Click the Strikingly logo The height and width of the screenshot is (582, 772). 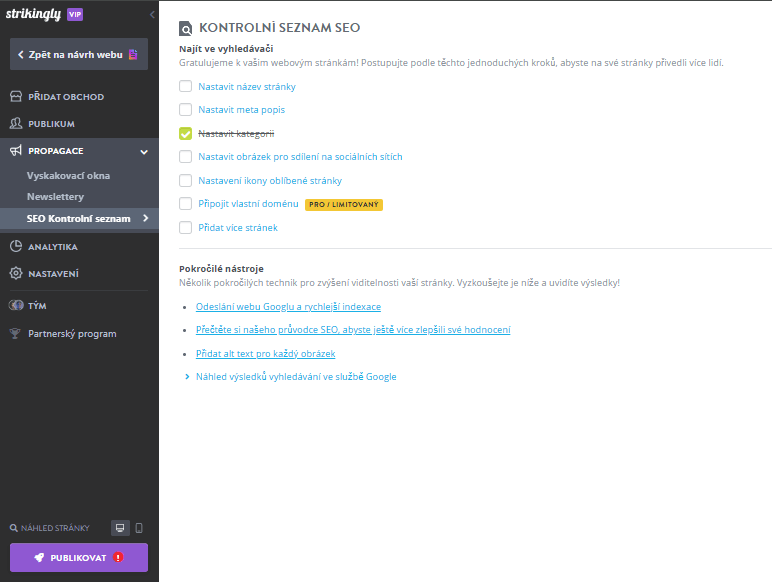32,15
